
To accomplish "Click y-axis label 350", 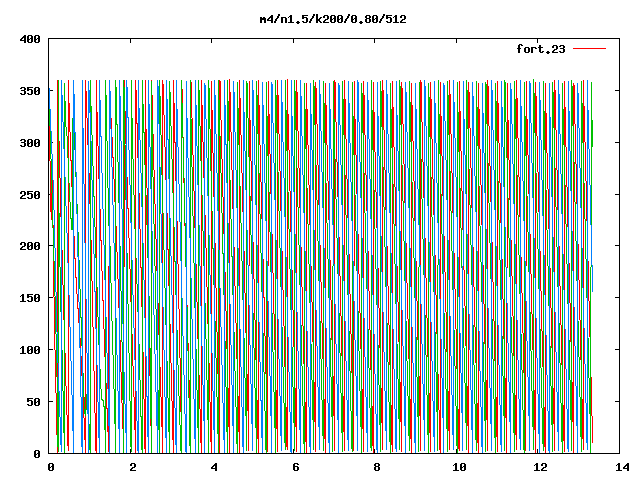I will pos(30,91).
